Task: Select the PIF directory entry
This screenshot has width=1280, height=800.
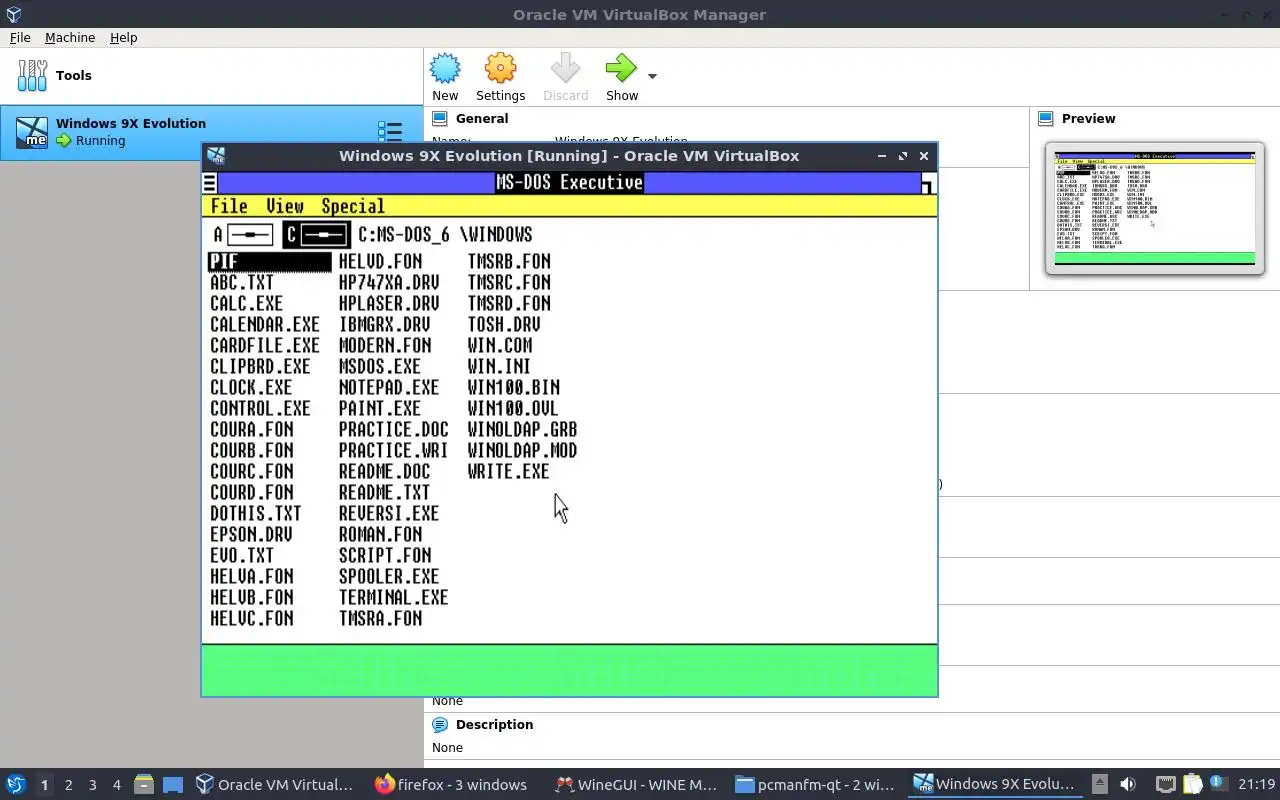Action: pyautogui.click(x=270, y=261)
